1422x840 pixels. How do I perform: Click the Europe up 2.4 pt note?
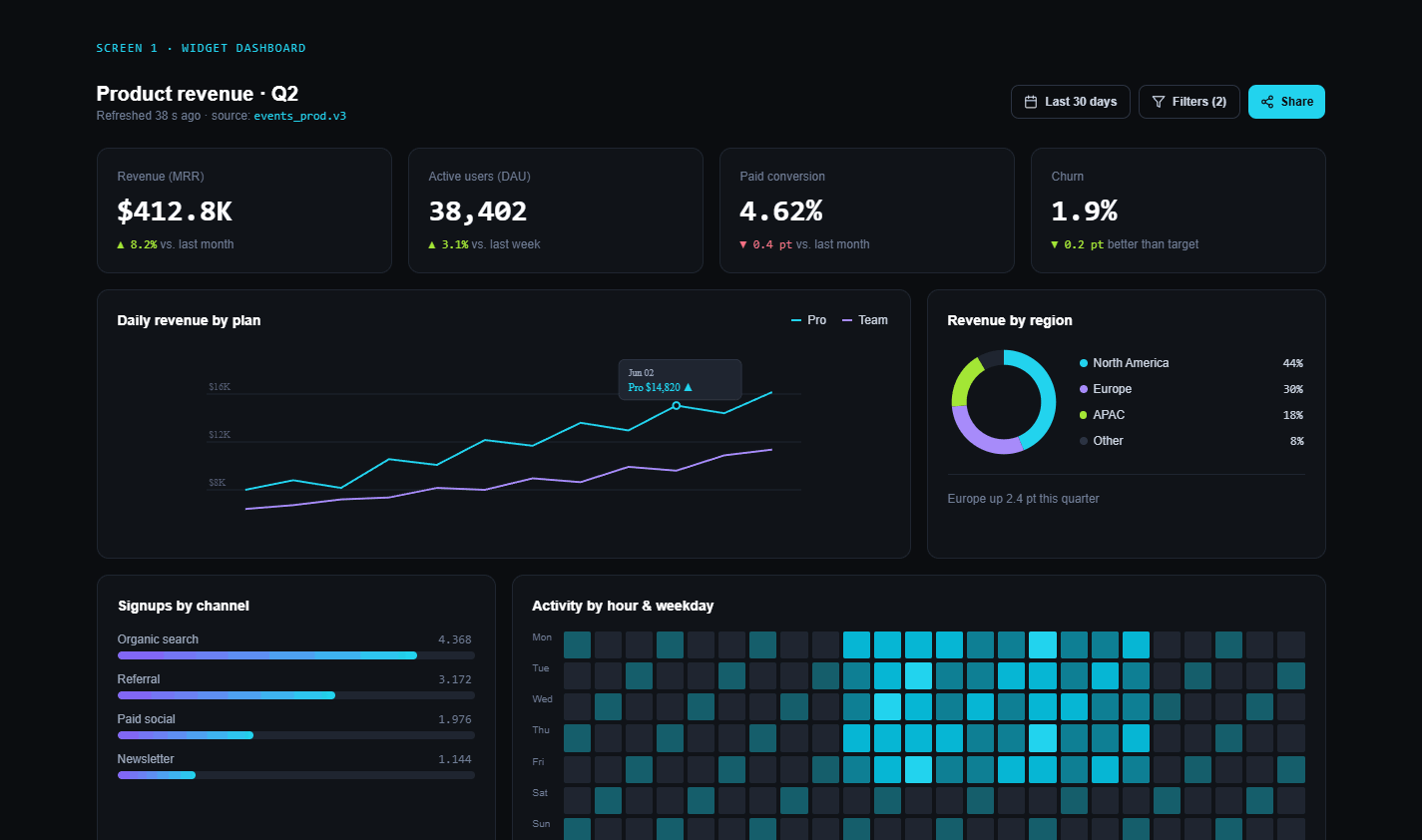click(1023, 499)
